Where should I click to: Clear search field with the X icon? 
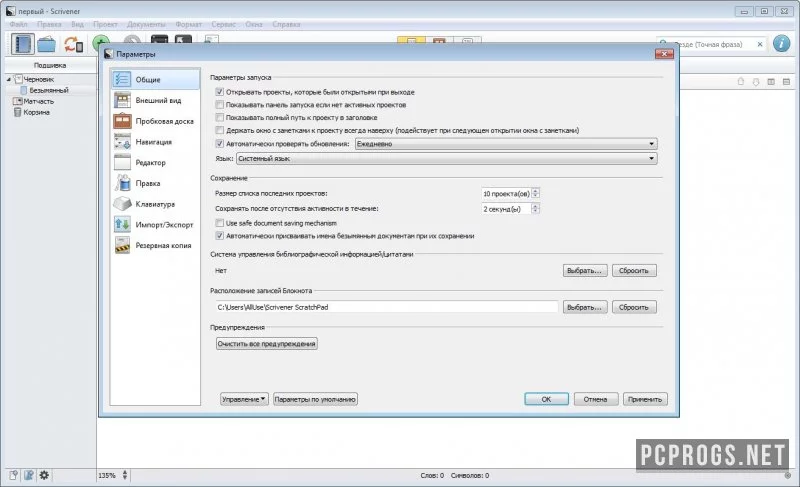pos(760,44)
